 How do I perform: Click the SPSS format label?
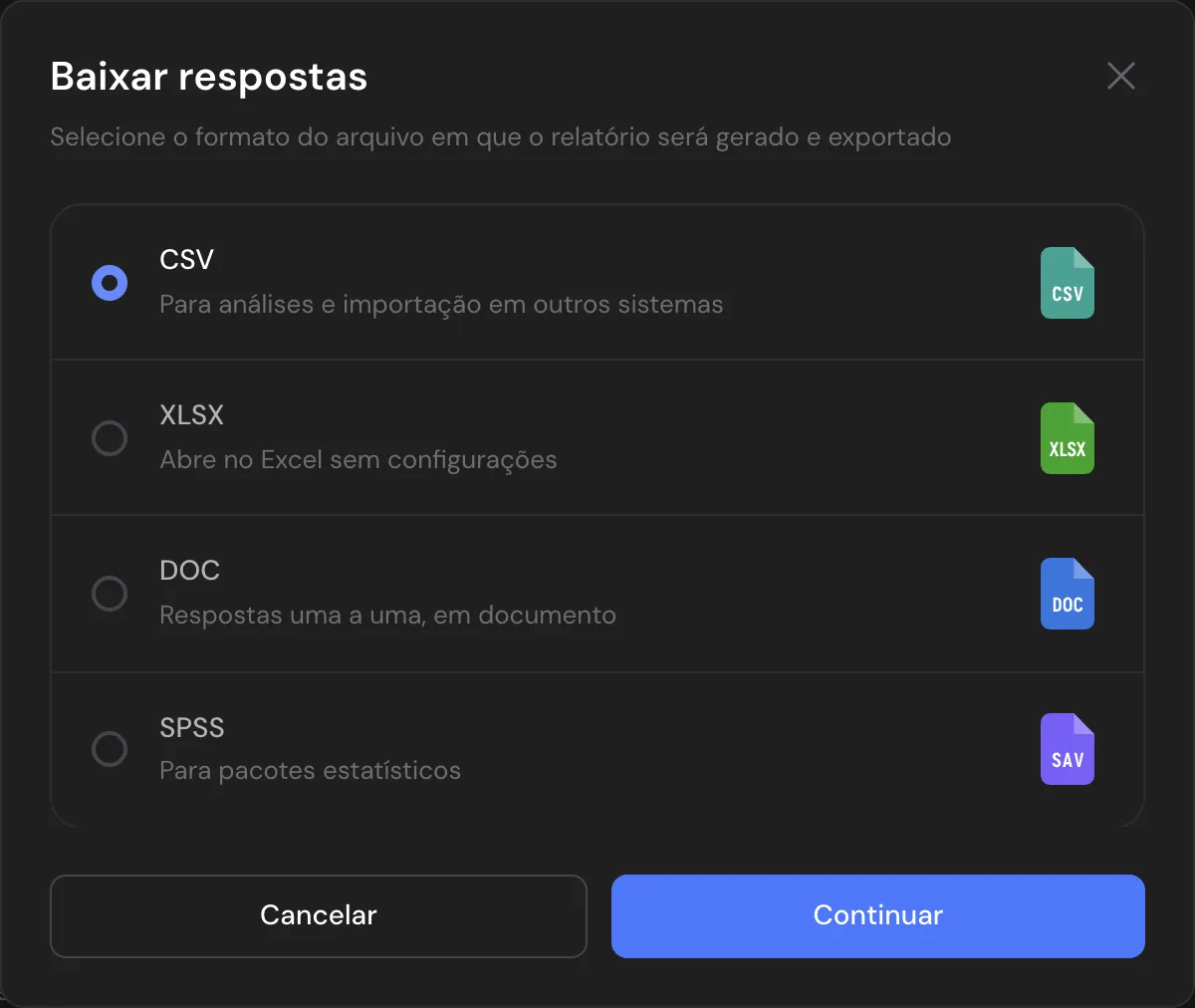[x=192, y=728]
